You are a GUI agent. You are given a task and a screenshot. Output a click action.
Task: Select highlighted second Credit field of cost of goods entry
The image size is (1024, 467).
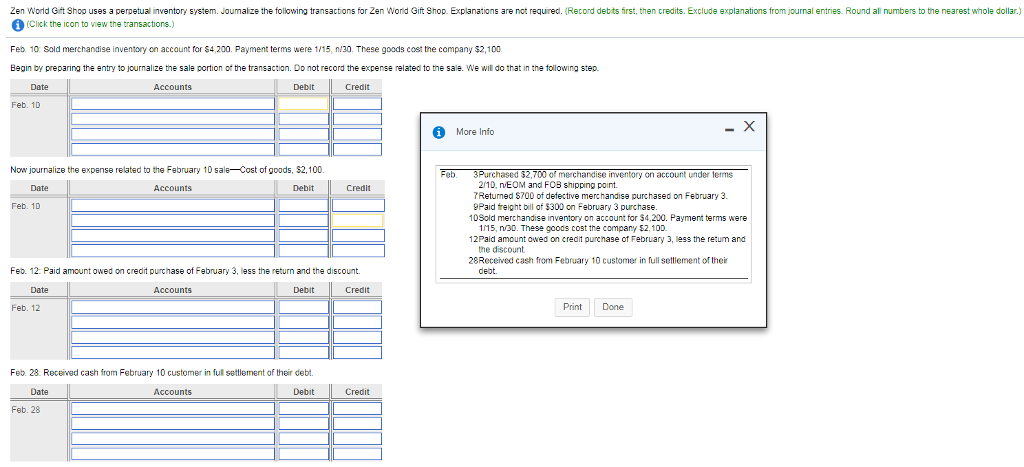point(357,220)
